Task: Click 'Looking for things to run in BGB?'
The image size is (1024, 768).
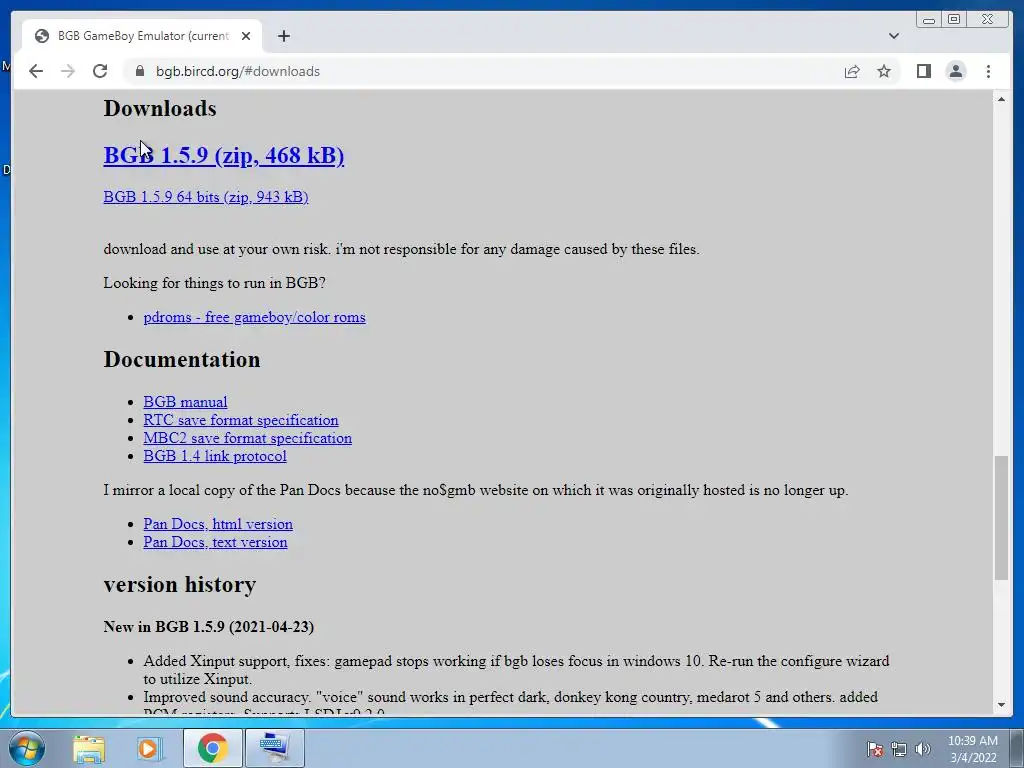Action: (x=215, y=283)
